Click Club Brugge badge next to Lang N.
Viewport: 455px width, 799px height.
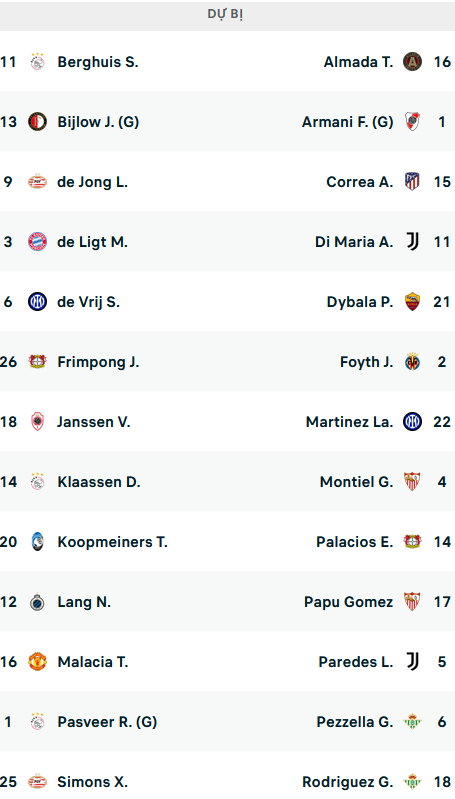tap(37, 602)
